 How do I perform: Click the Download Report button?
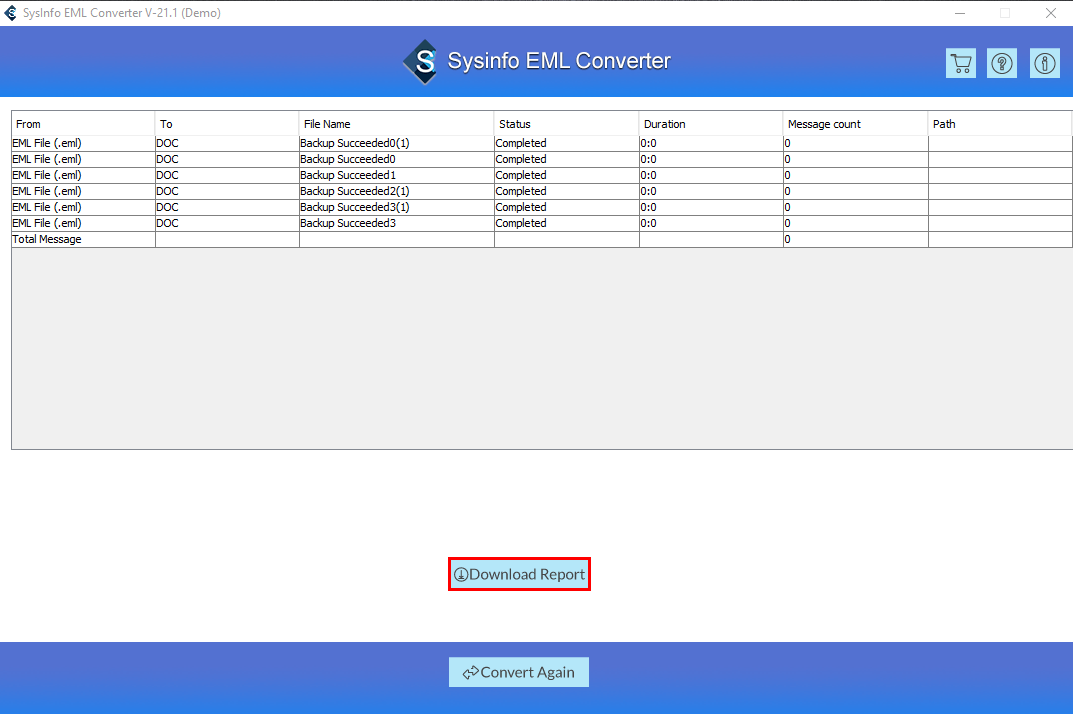pos(519,573)
